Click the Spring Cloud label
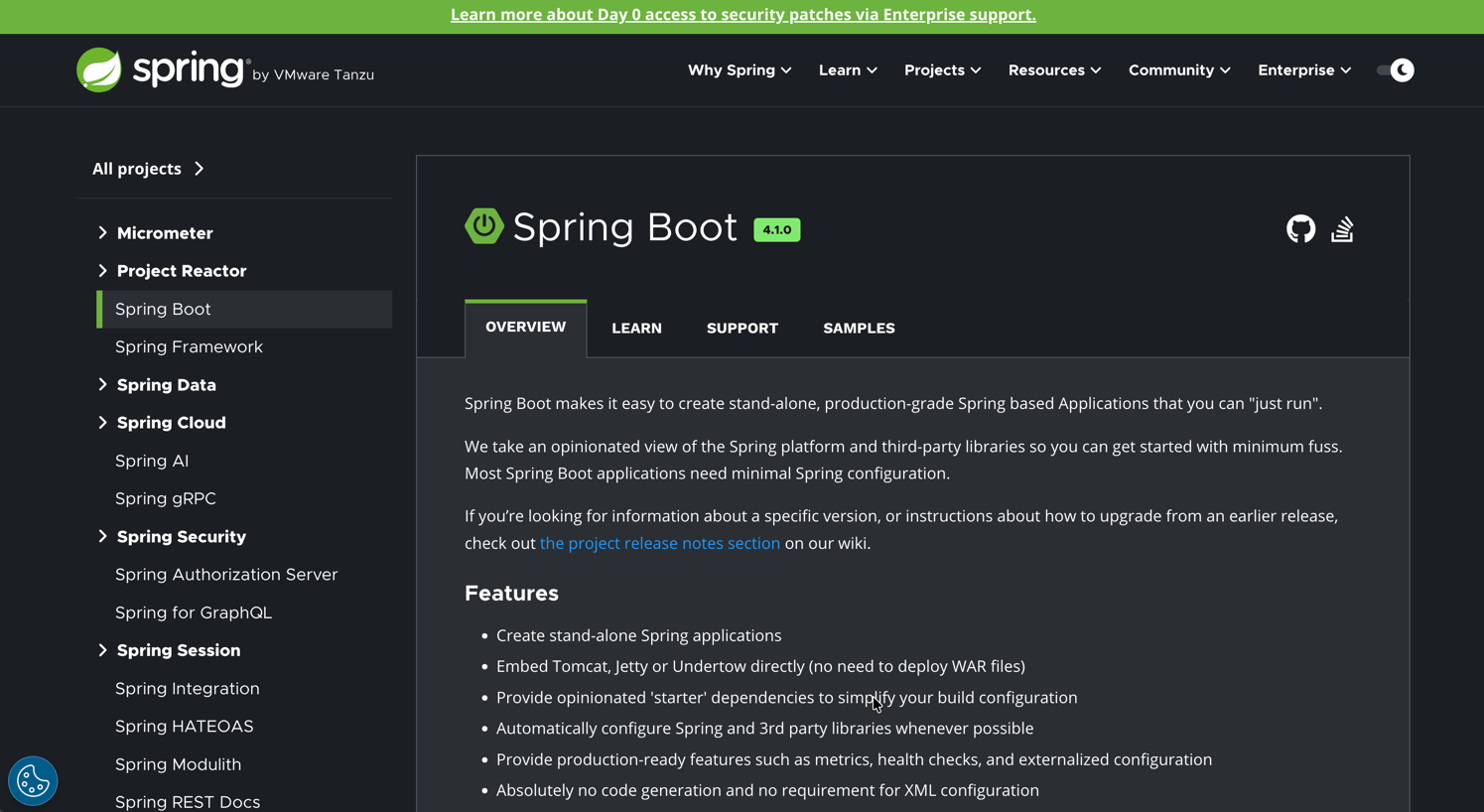This screenshot has width=1484, height=812. (x=172, y=423)
